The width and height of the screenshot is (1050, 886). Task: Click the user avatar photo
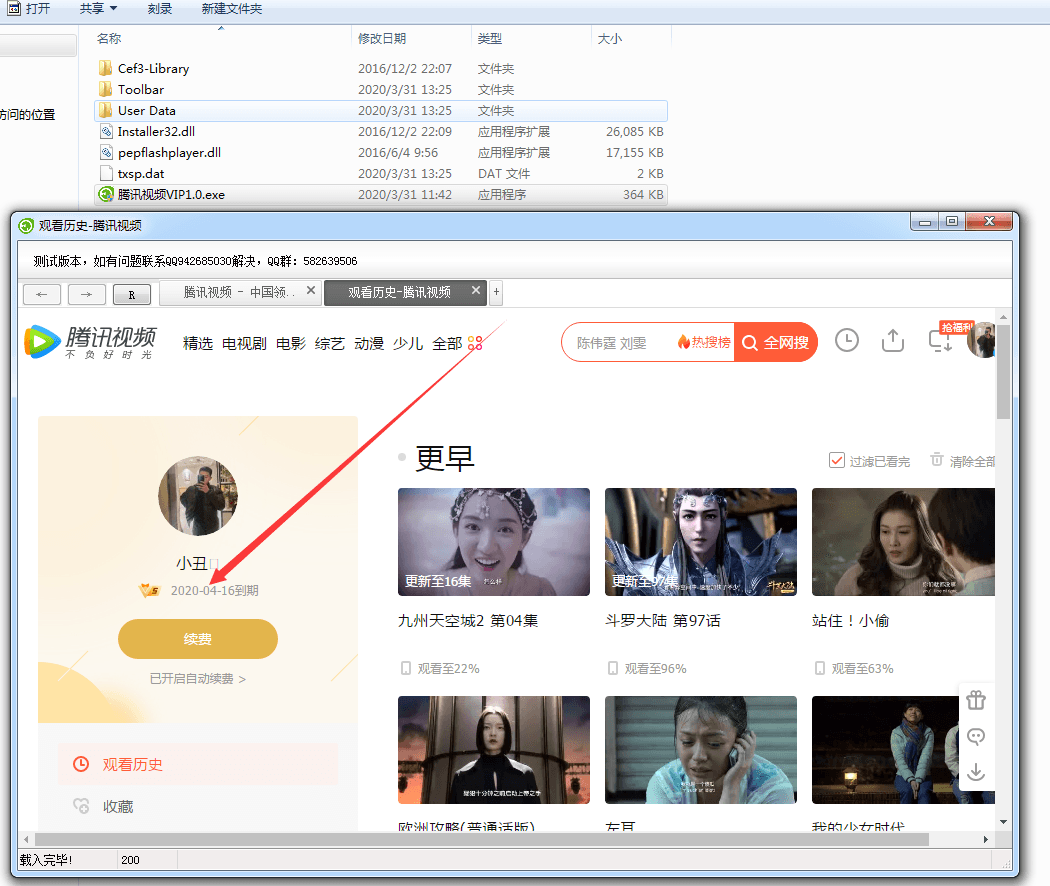(197, 497)
